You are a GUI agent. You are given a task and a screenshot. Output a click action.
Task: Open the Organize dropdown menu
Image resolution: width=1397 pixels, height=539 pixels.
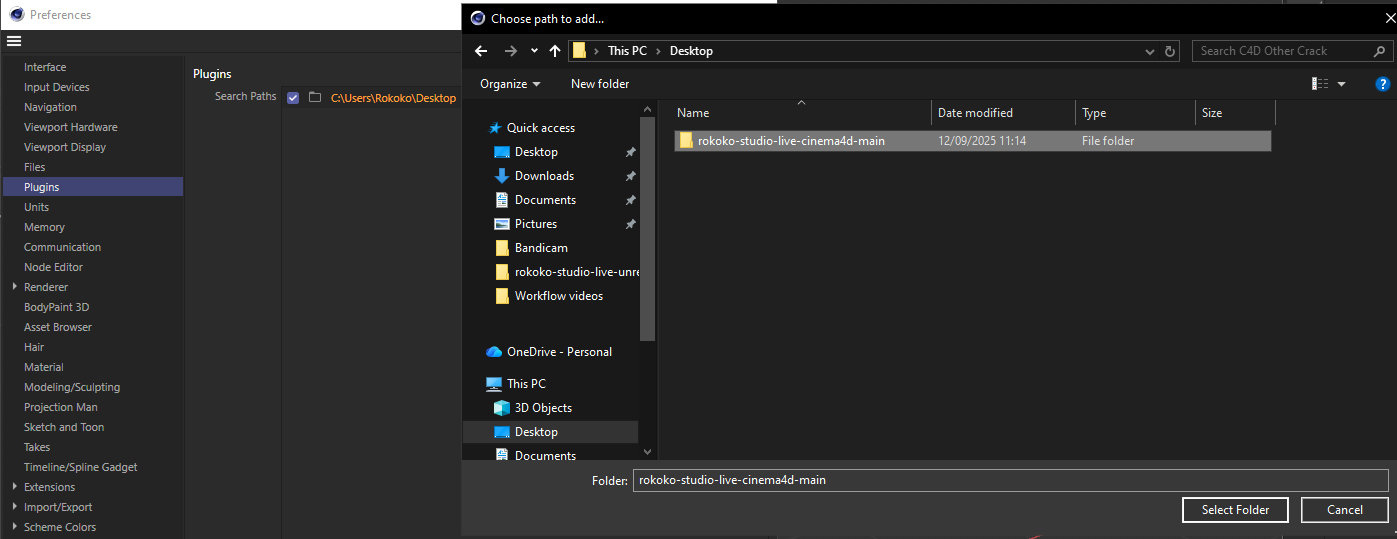[x=510, y=84]
